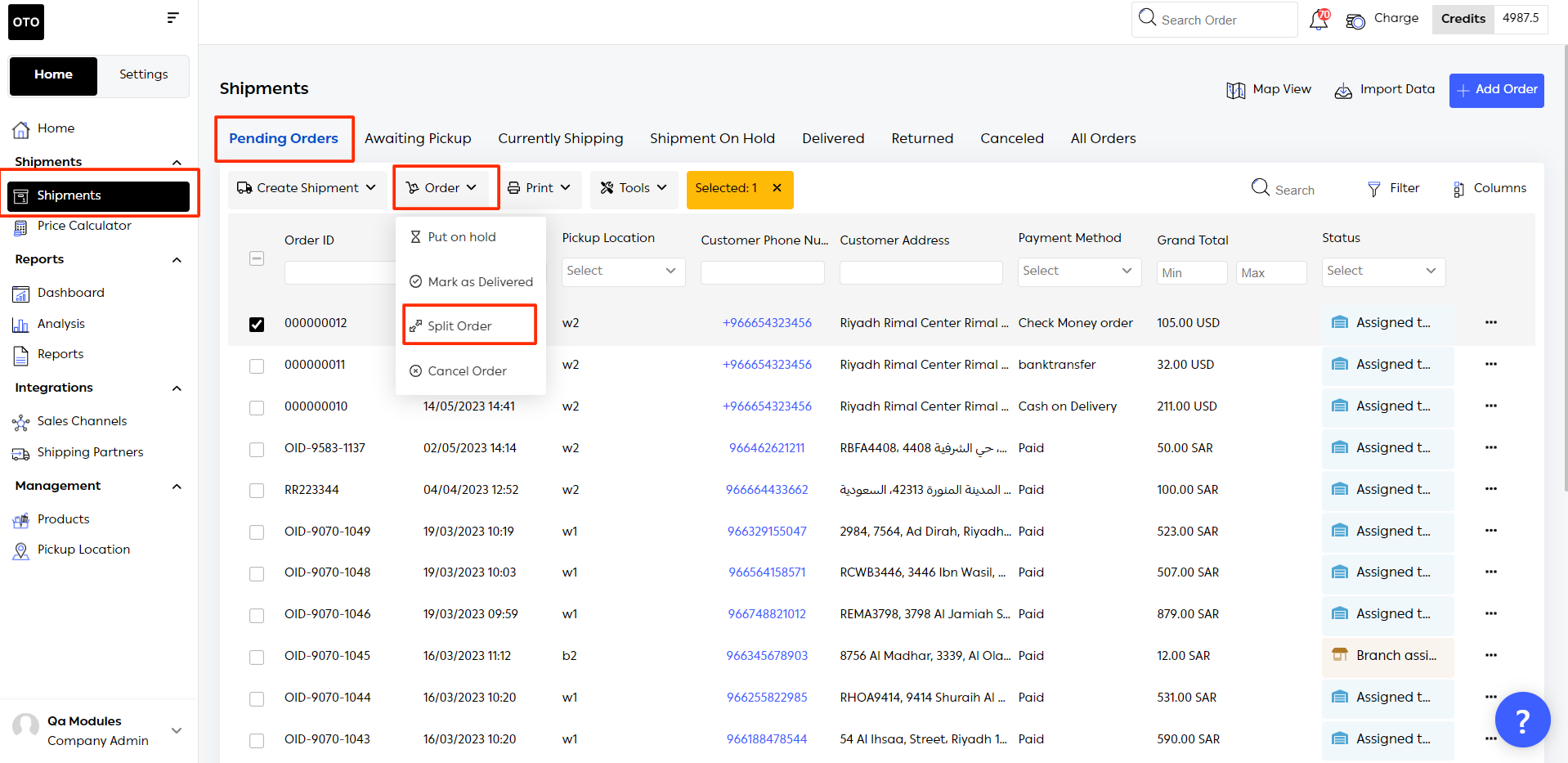Open the Settings tab in sidebar
1568x763 pixels.
143,75
